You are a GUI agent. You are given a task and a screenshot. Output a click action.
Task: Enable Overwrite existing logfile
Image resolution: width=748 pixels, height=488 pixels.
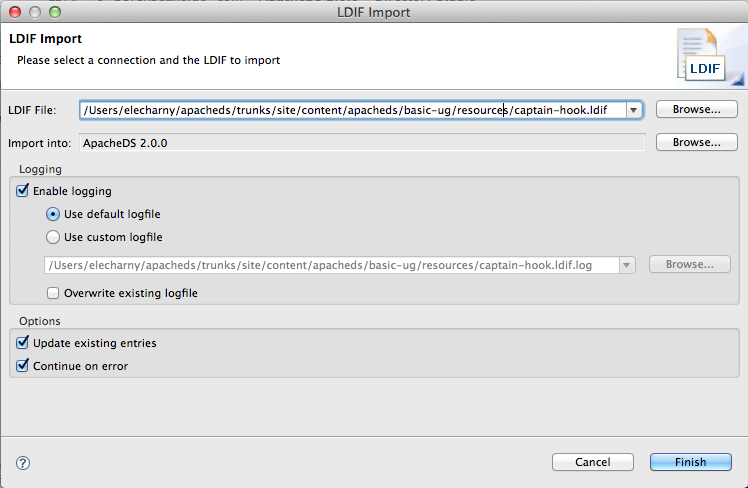[x=53, y=293]
